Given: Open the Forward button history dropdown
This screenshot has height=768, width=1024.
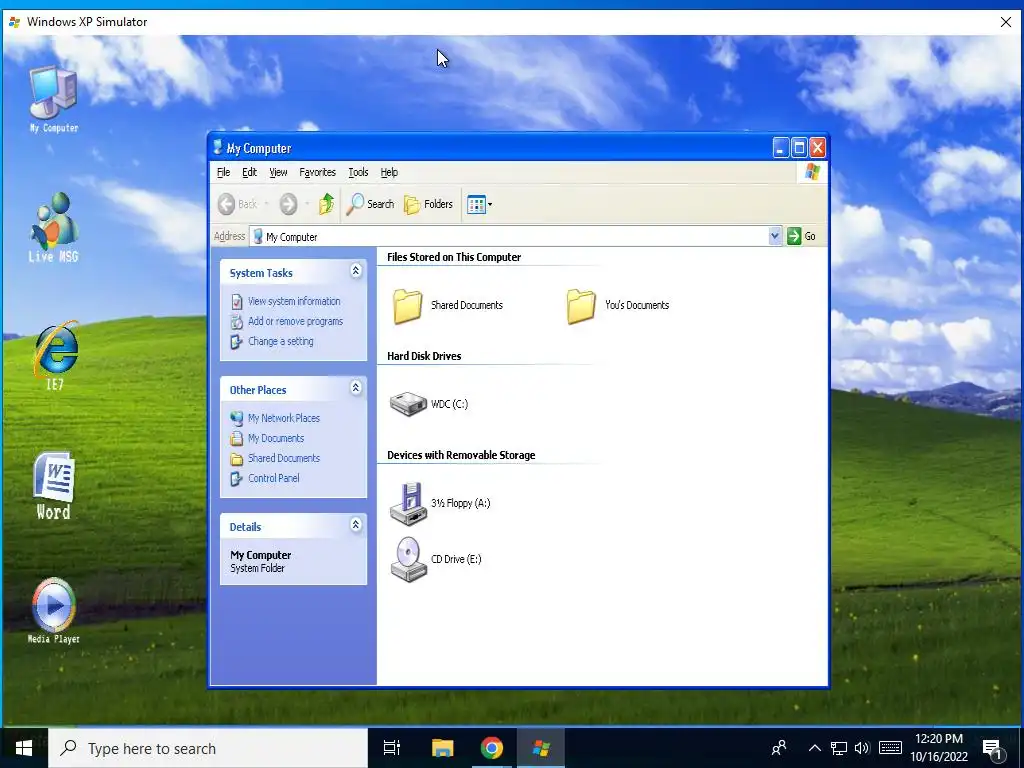Looking at the screenshot, I should pyautogui.click(x=307, y=204).
